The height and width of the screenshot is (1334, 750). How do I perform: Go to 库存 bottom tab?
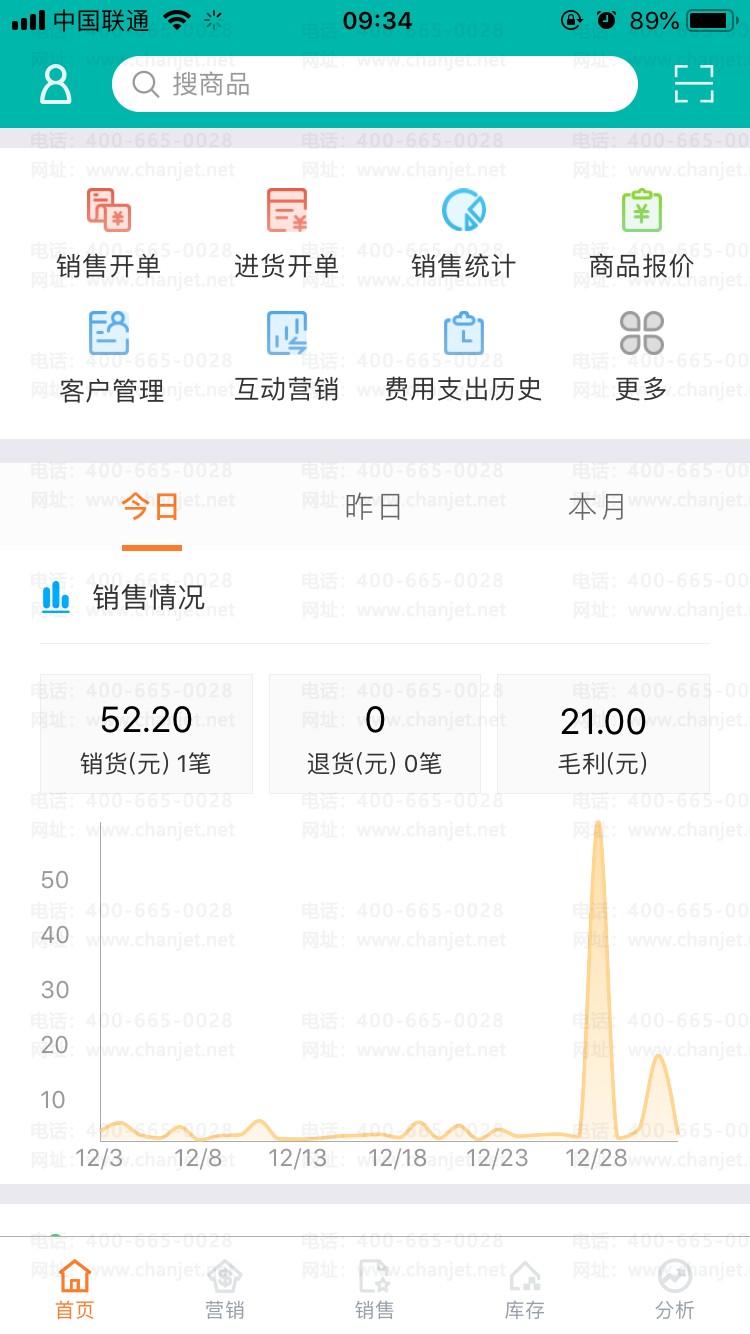[x=525, y=1289]
